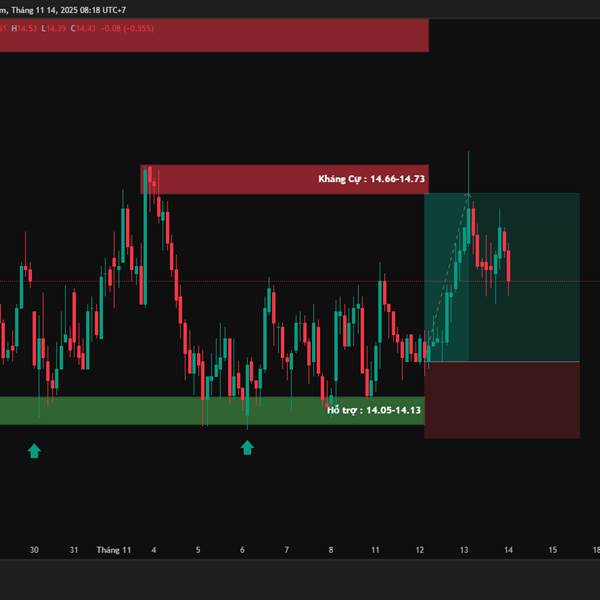Click the change value −0.08 (−0.555) in the legend
600x600 pixels.
coord(127,28)
